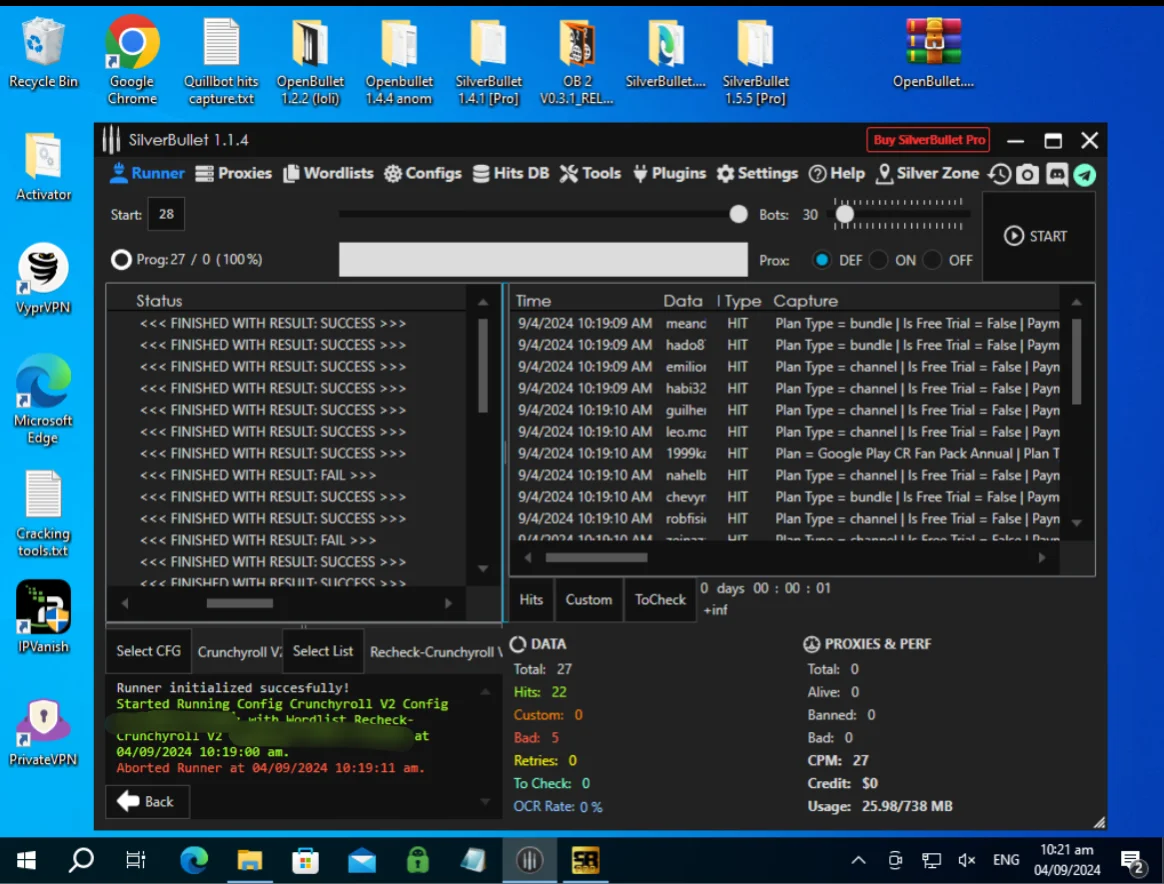Open the Silver Zone section
1164x884 pixels.
928,174
